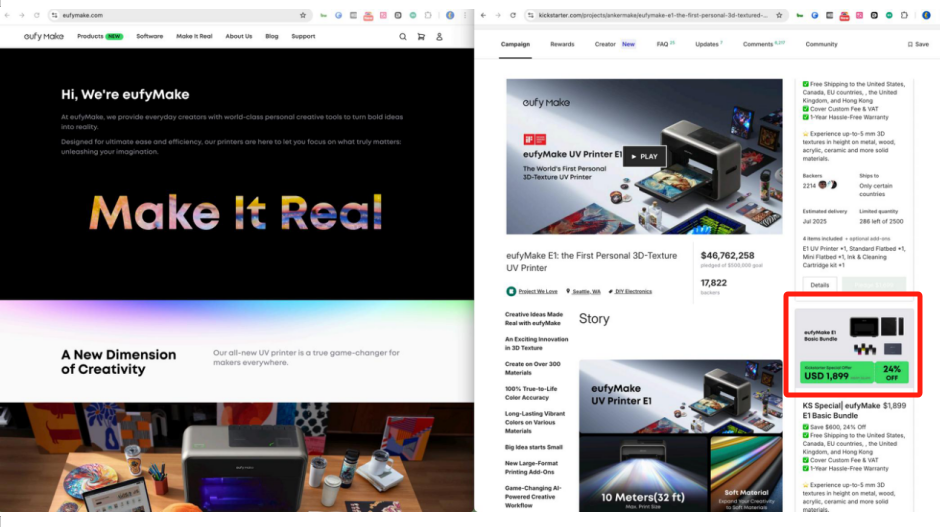
Task: Click the eufyMake logo in site header
Action: pos(43,36)
